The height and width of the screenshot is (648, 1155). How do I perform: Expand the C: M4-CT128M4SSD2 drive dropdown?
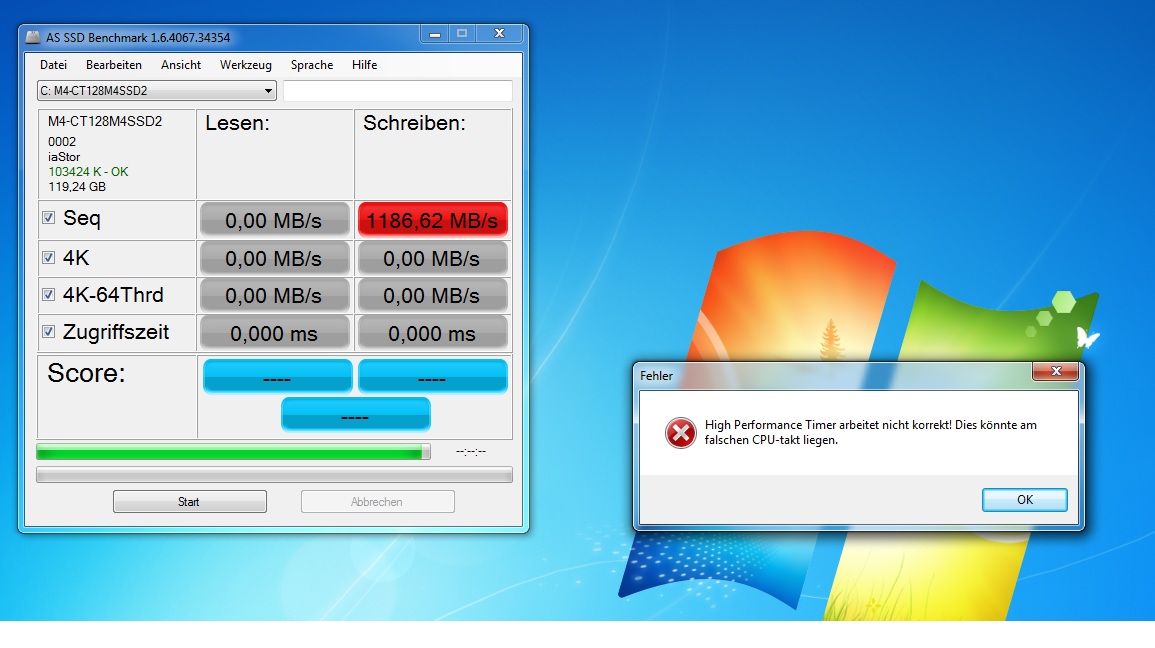tap(157, 91)
